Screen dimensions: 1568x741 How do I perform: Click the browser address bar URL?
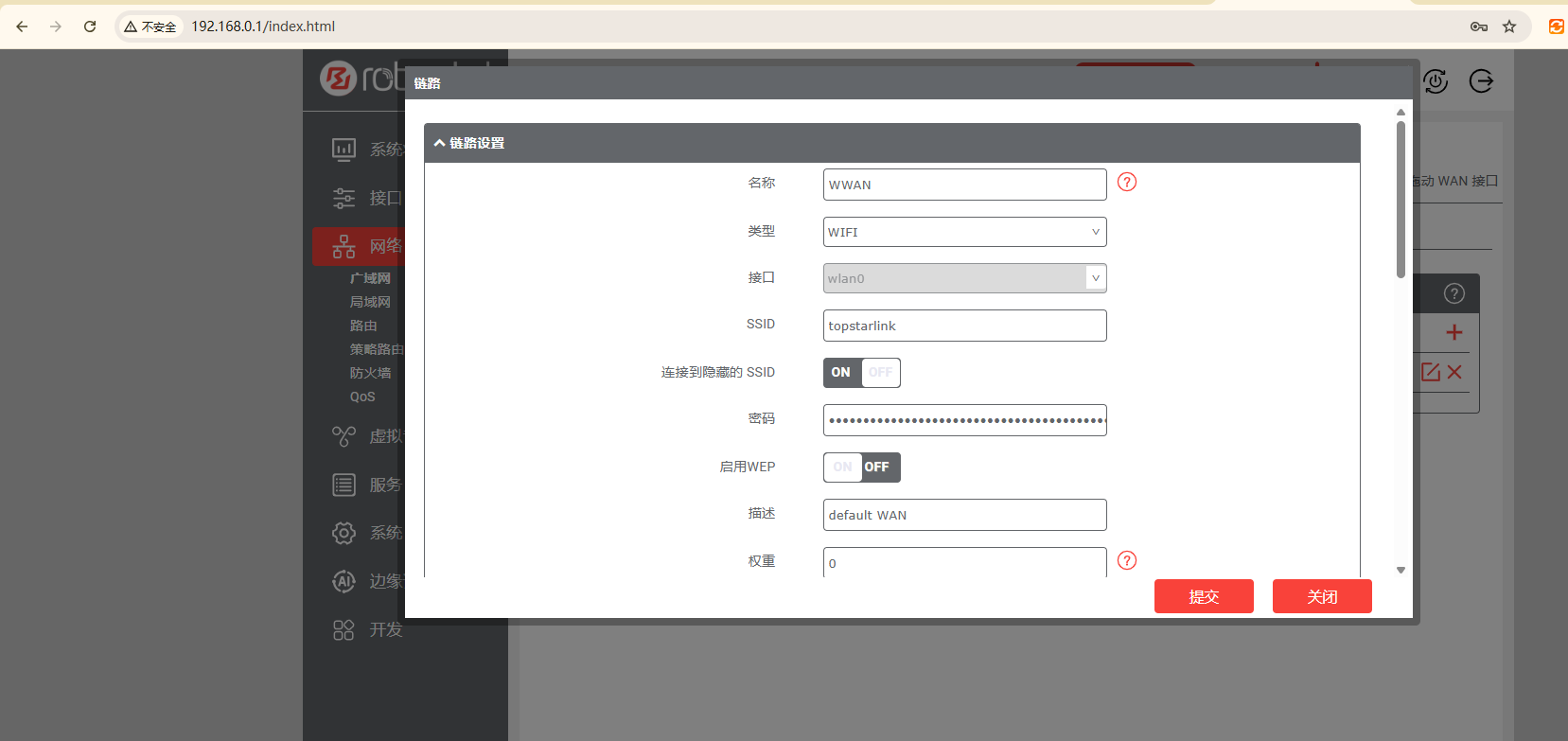tap(263, 26)
